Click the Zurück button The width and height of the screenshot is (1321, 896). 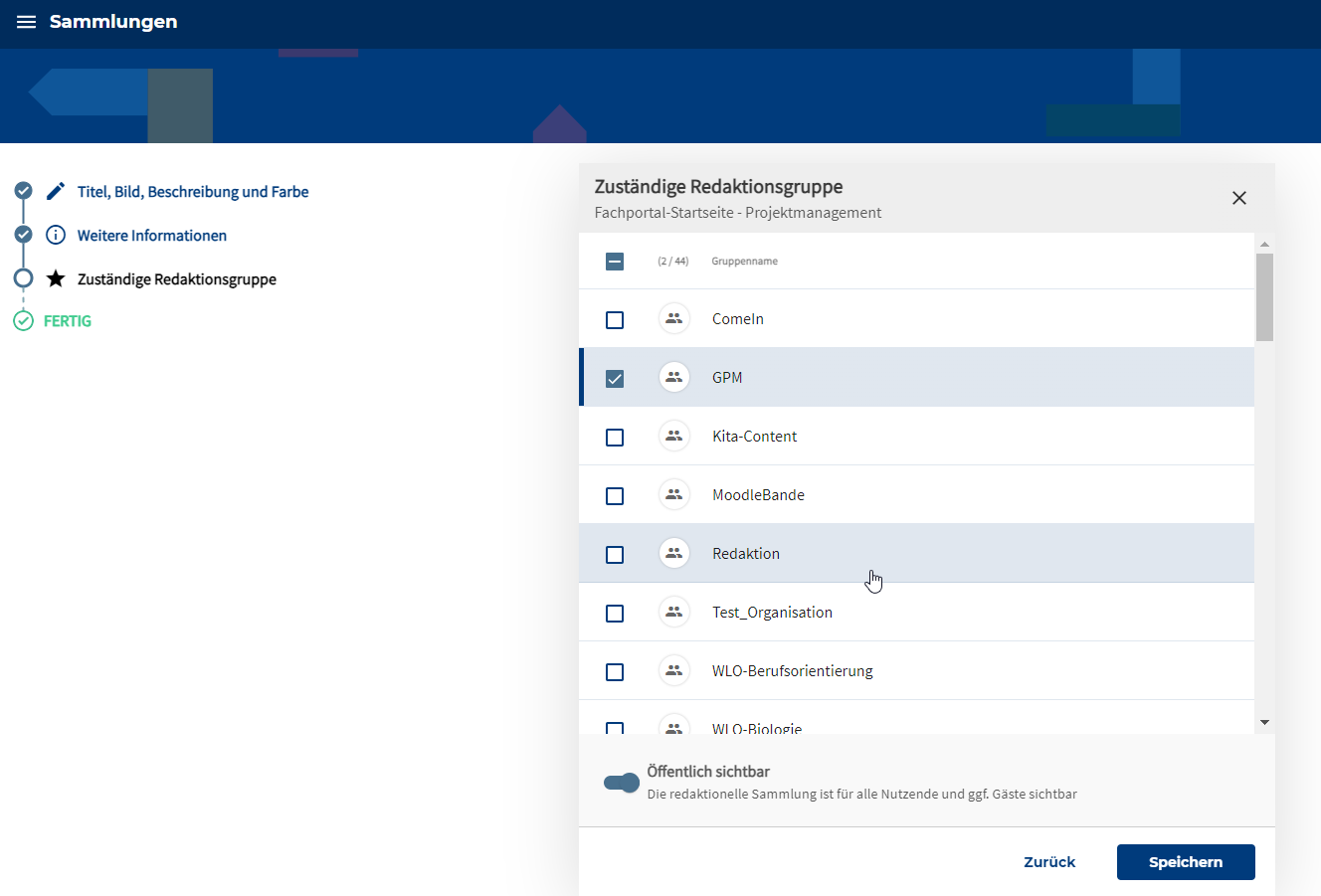tap(1049, 862)
